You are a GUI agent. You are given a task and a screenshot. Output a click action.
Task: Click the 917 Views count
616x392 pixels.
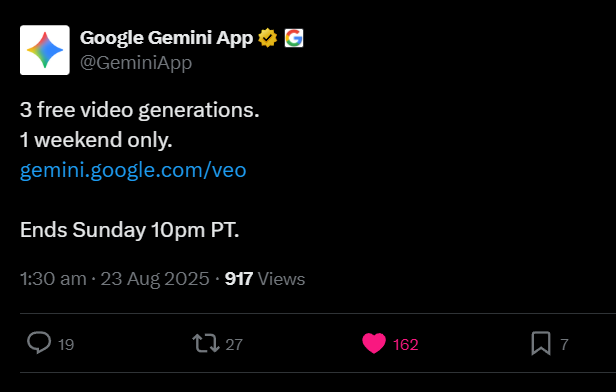click(x=265, y=279)
